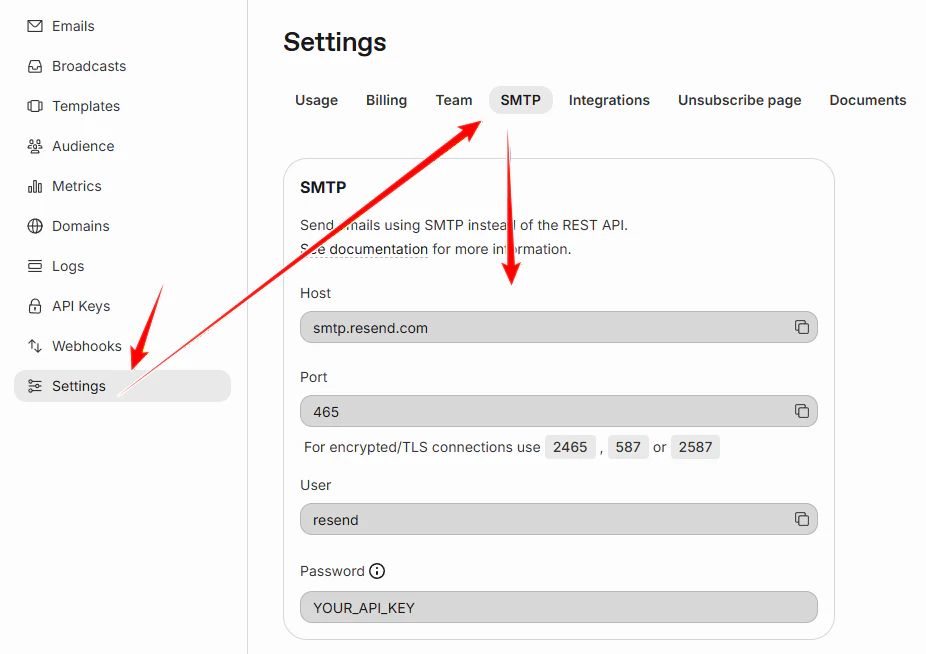Open the Domains section
This screenshot has width=926, height=654.
coord(35,226)
